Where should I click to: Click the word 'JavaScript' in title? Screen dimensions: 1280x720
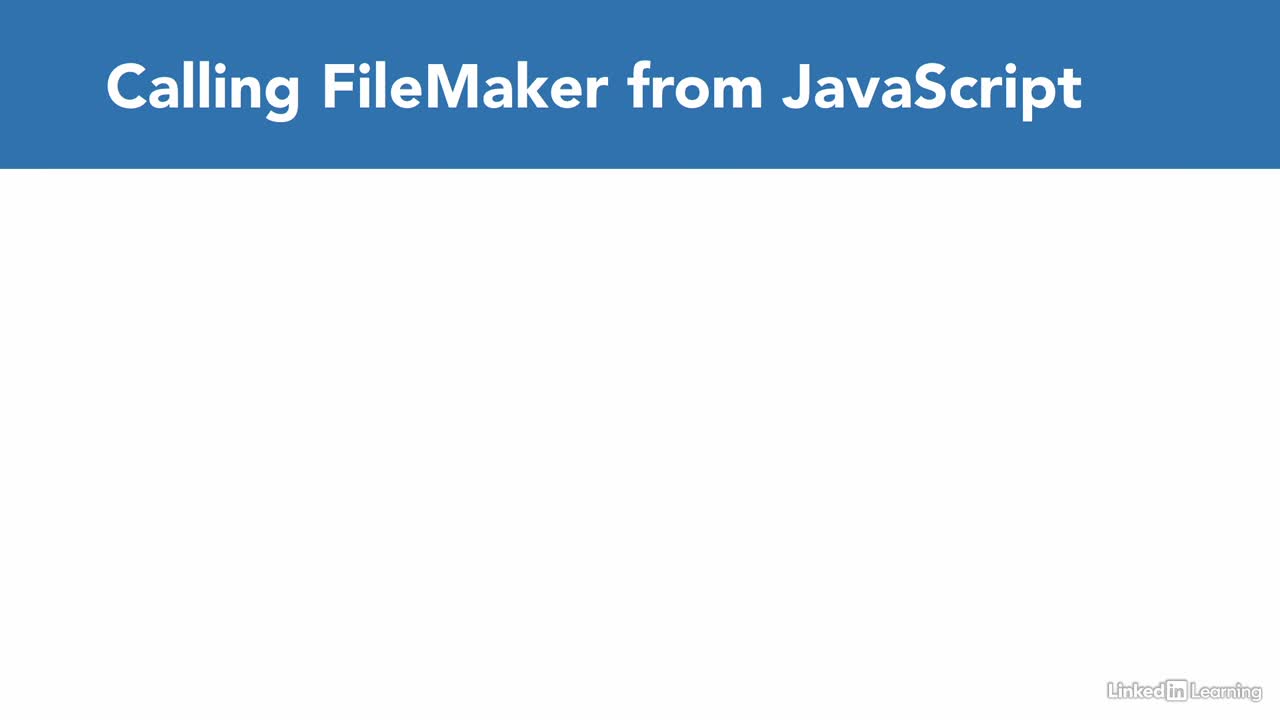click(933, 90)
